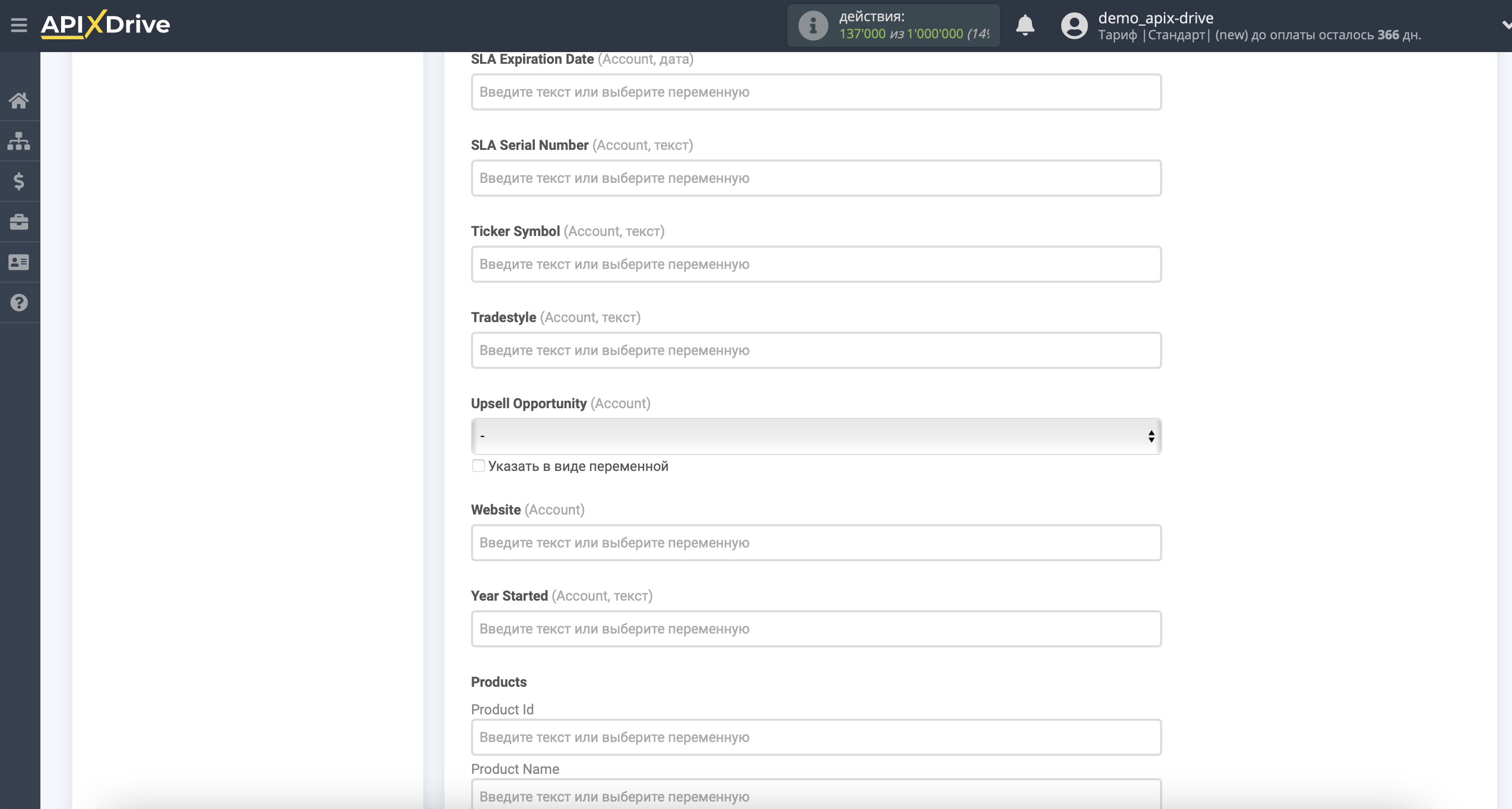Image resolution: width=1512 pixels, height=809 pixels.
Task: Focus the Product Id field
Action: (x=816, y=737)
